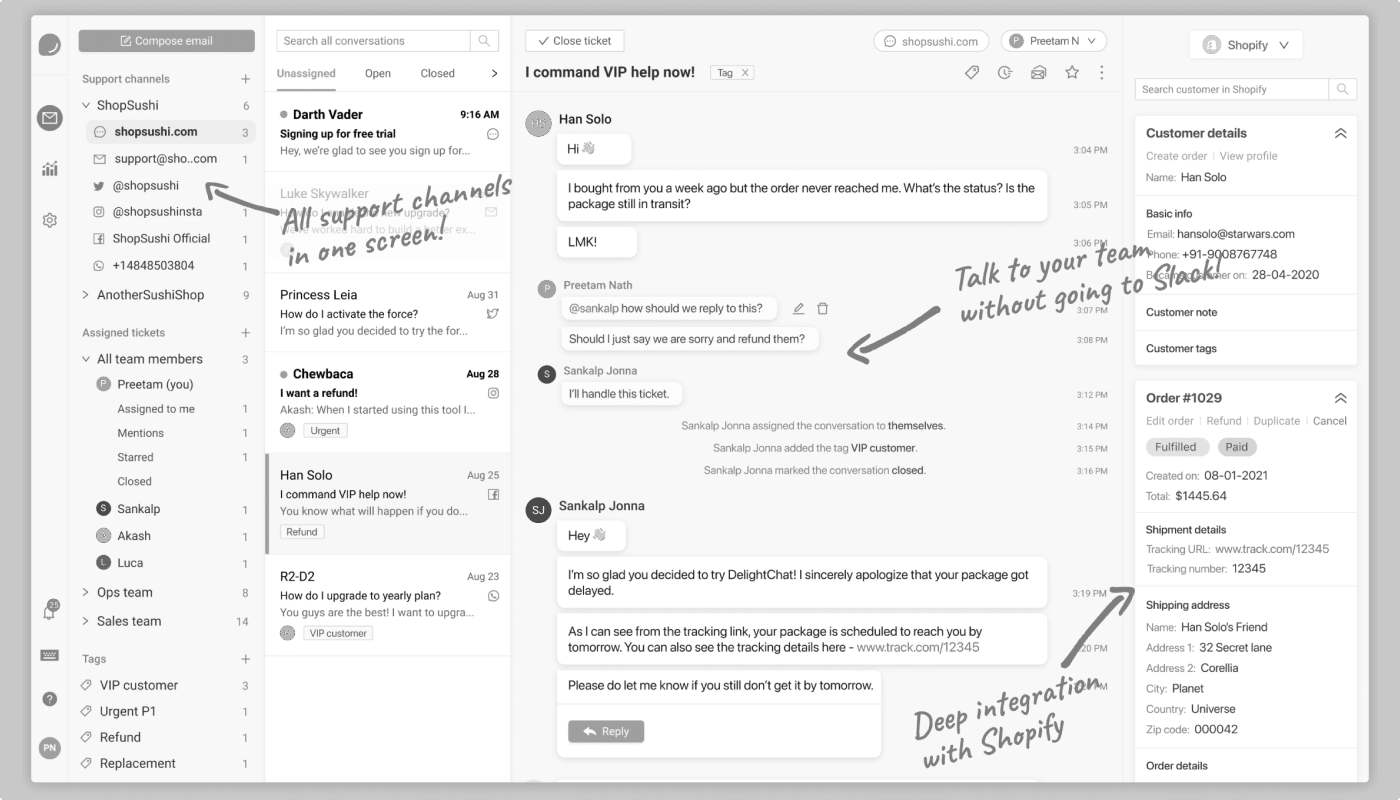Open the settings gear in left rail

(x=49, y=220)
